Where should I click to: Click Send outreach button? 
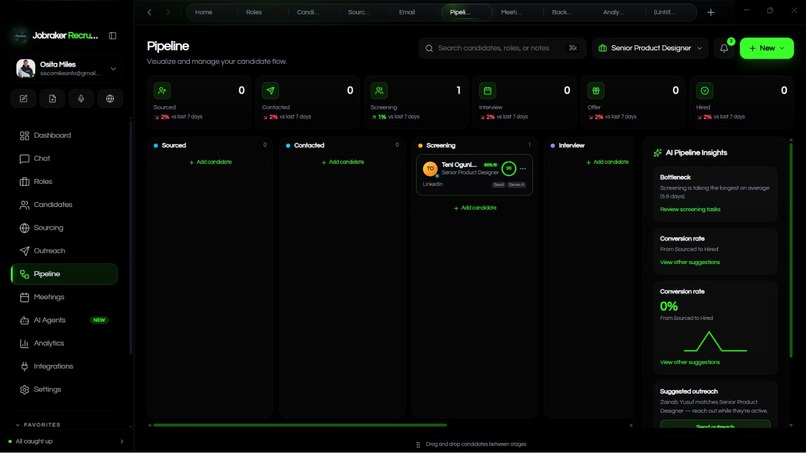tap(715, 425)
